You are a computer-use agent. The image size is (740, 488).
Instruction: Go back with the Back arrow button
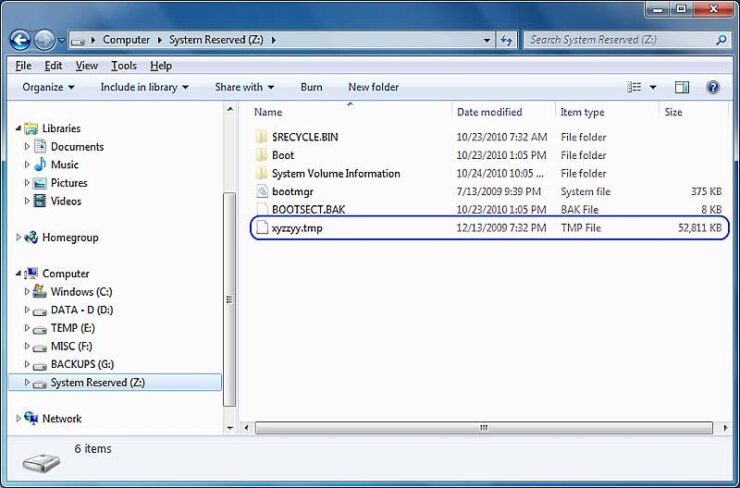[x=20, y=40]
